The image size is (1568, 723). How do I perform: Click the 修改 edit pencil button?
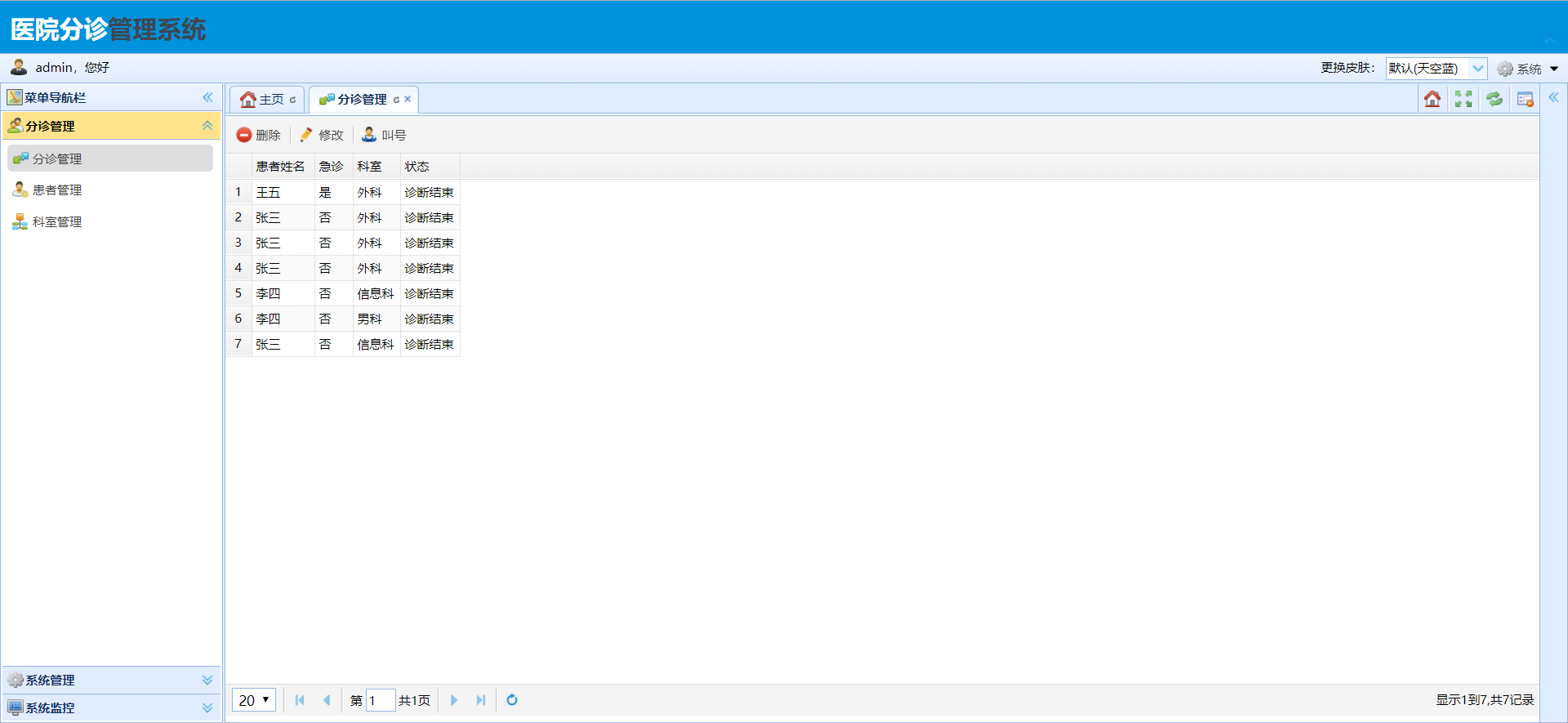(321, 135)
